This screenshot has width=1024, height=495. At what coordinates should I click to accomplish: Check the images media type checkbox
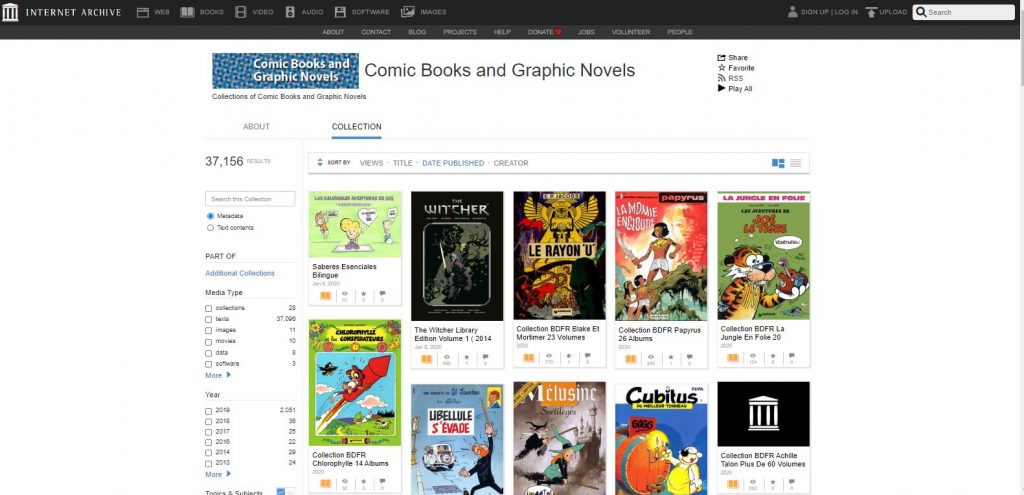208,330
